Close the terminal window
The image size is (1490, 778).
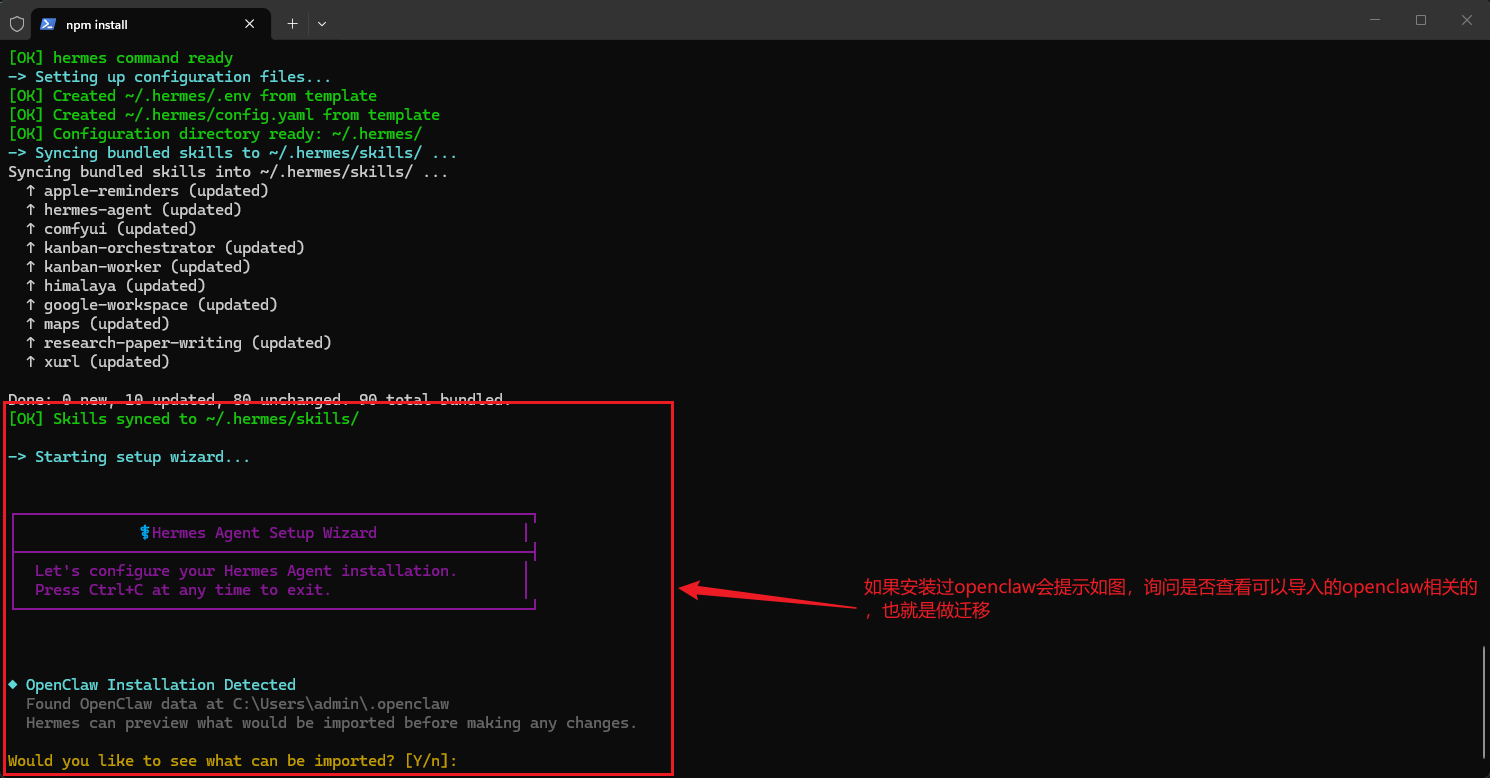coord(1466,20)
